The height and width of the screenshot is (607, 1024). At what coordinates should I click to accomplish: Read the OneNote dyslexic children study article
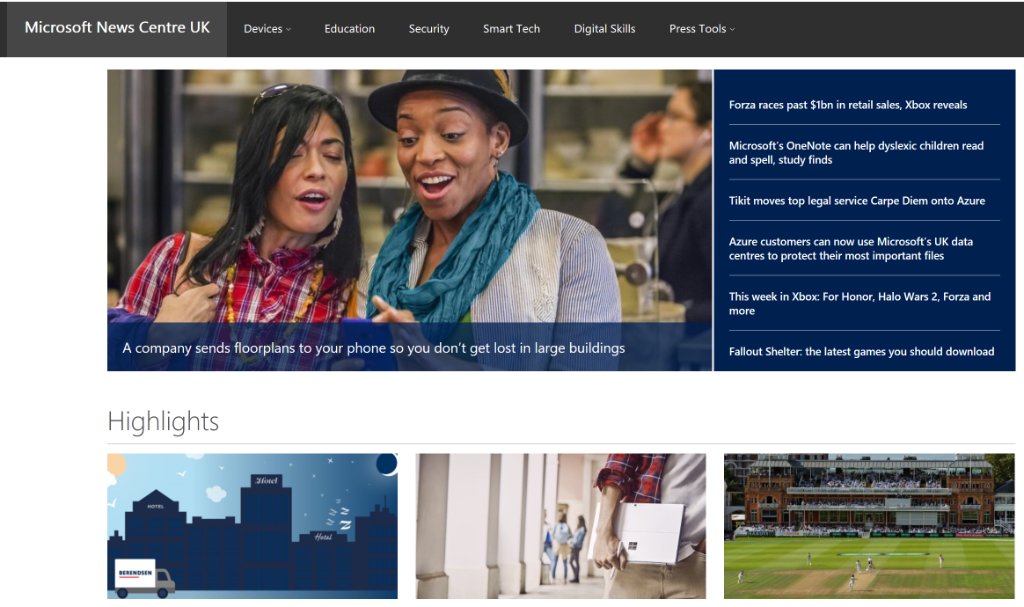(856, 152)
